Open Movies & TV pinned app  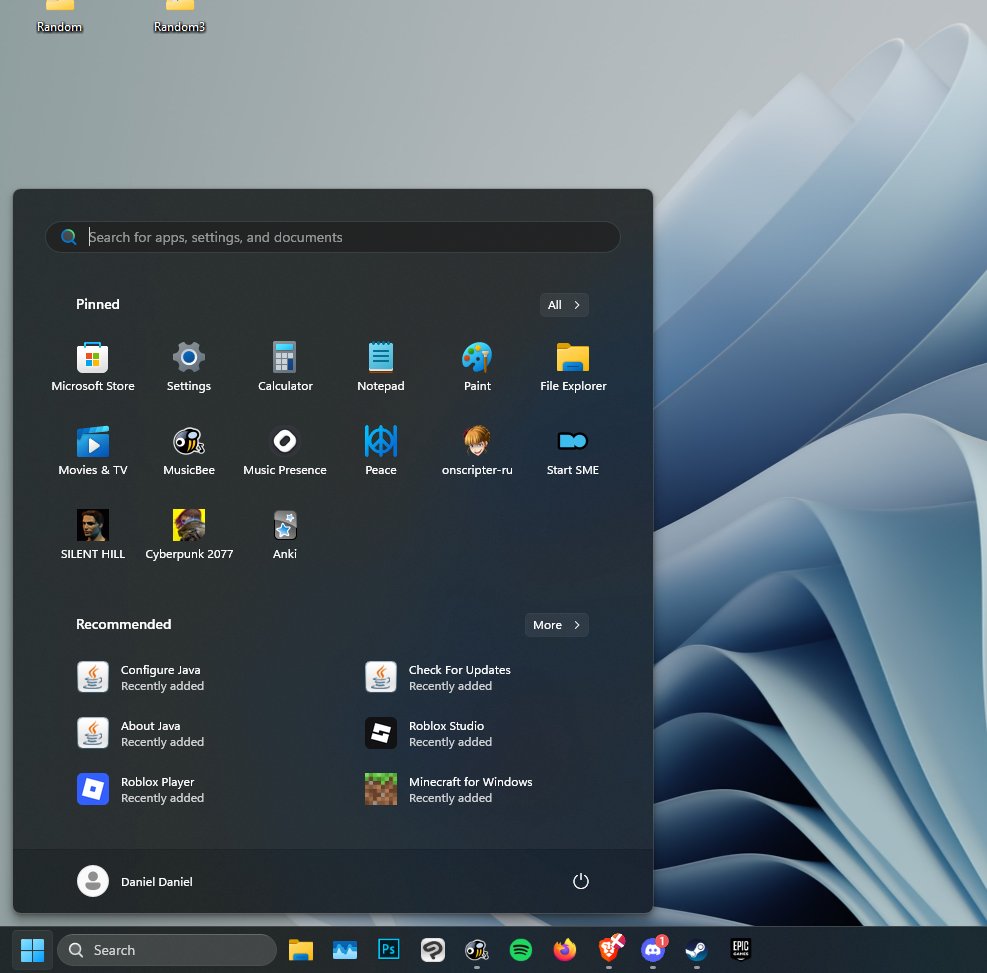coord(93,451)
